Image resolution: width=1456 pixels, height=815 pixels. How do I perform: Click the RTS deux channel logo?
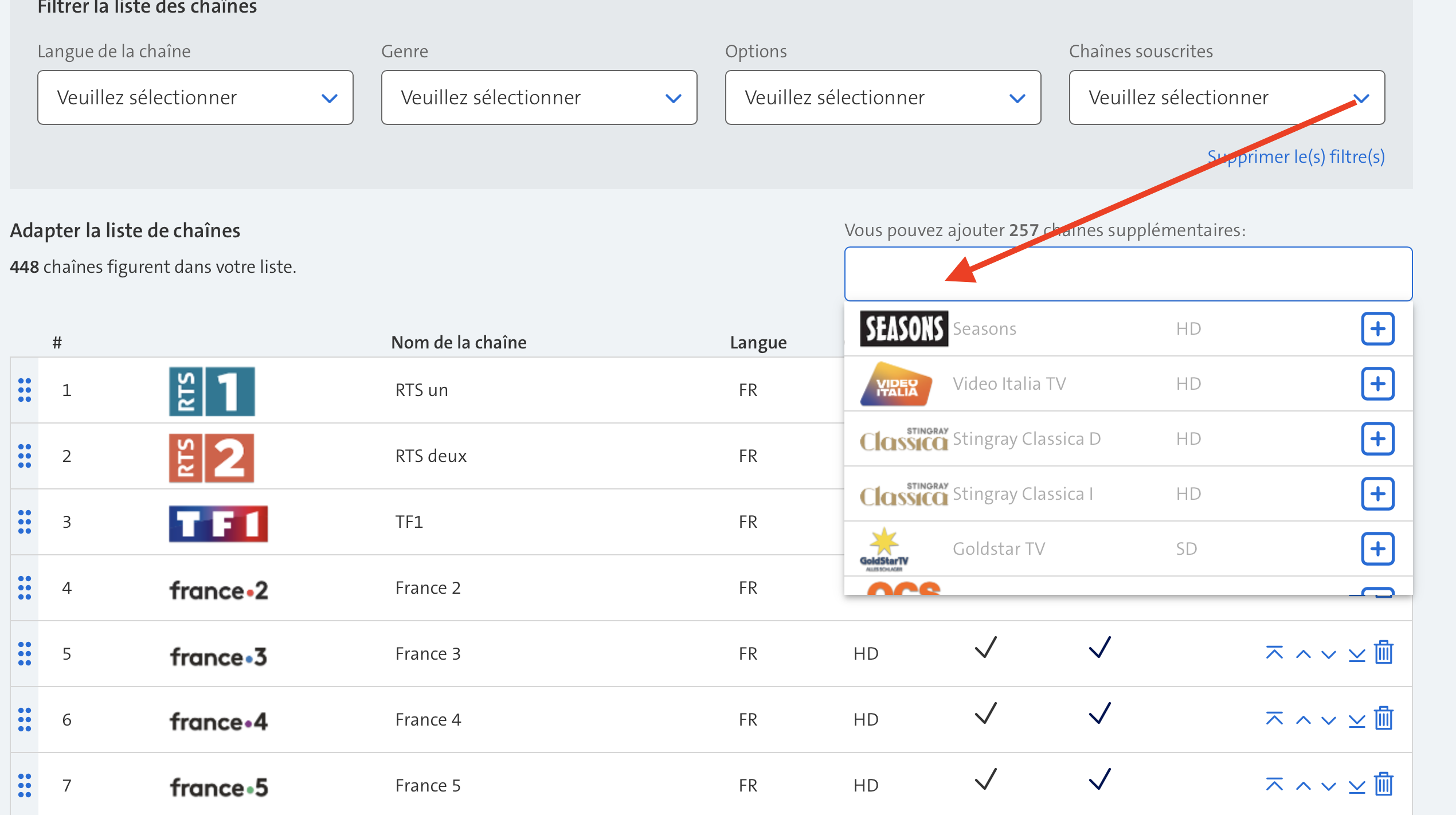[212, 457]
